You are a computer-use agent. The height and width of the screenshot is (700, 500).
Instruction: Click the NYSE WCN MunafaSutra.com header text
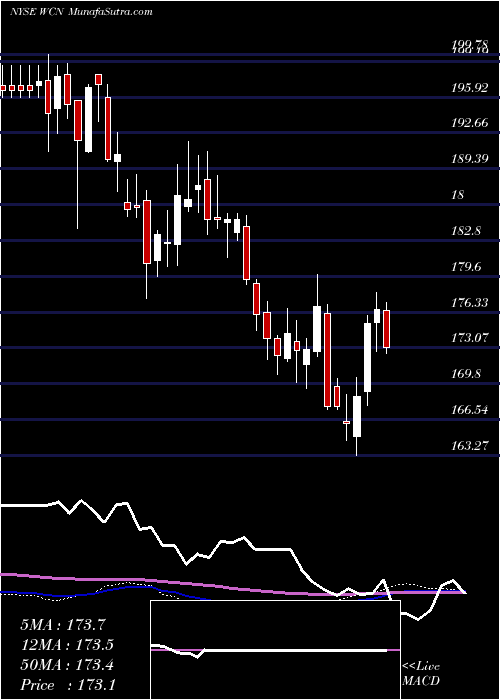[80, 11]
